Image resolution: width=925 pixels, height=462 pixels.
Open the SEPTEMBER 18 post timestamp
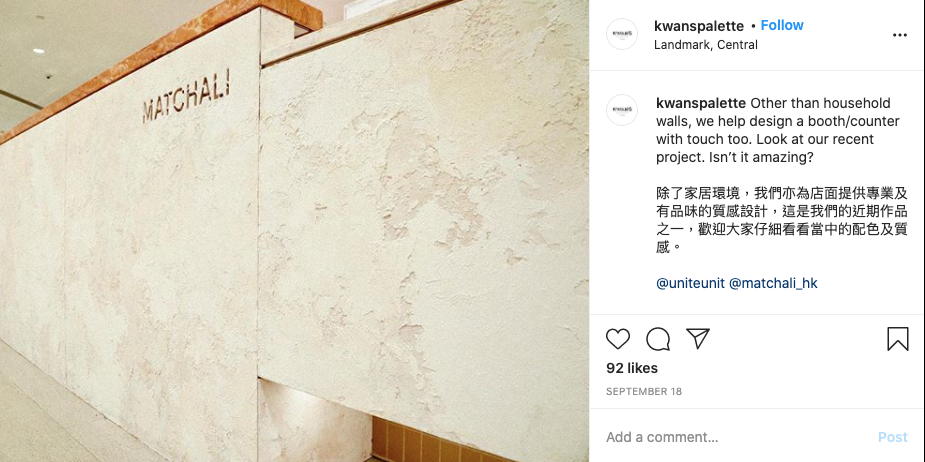point(644,392)
